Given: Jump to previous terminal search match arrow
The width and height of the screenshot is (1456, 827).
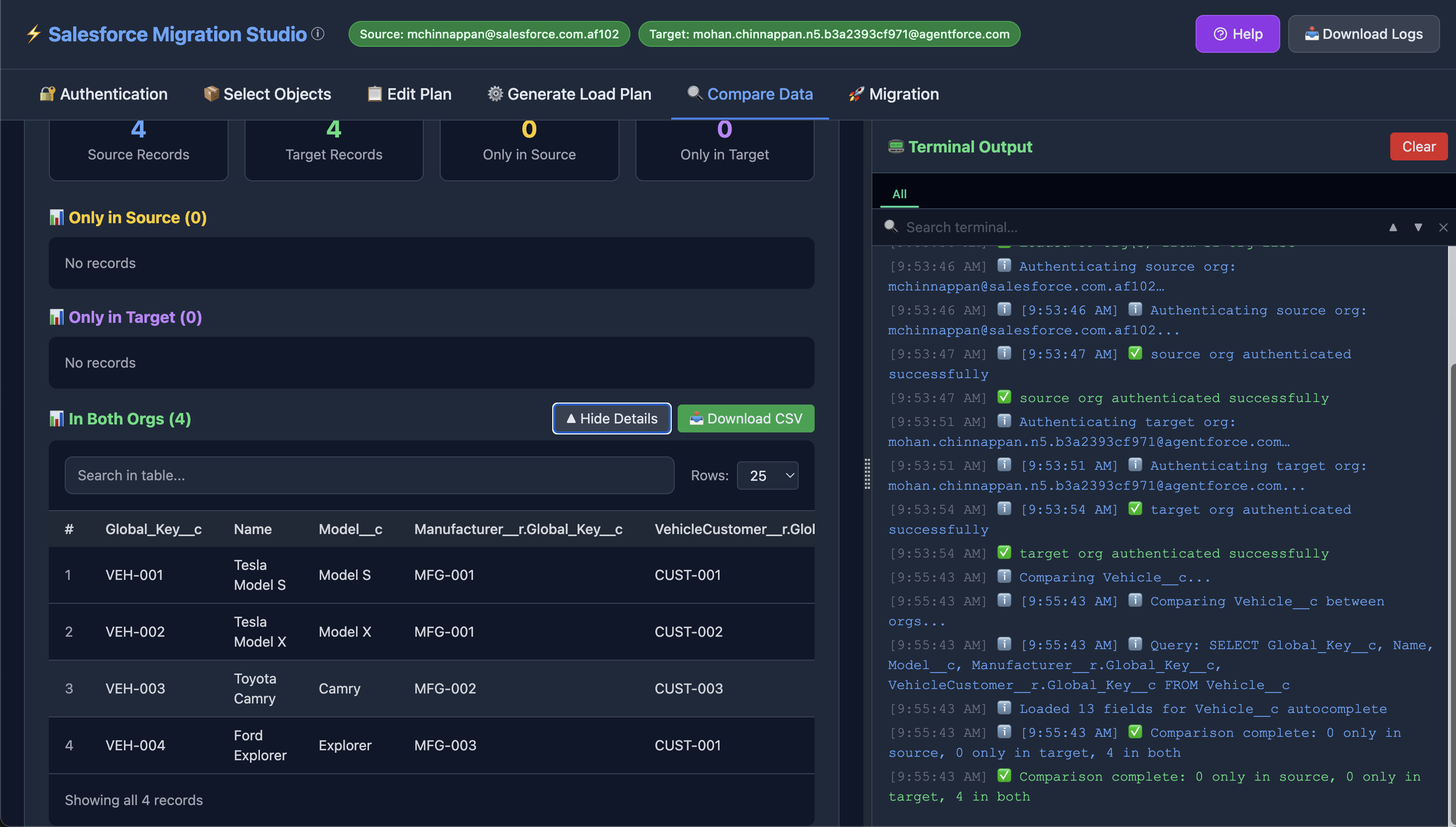Looking at the screenshot, I should click(1393, 227).
